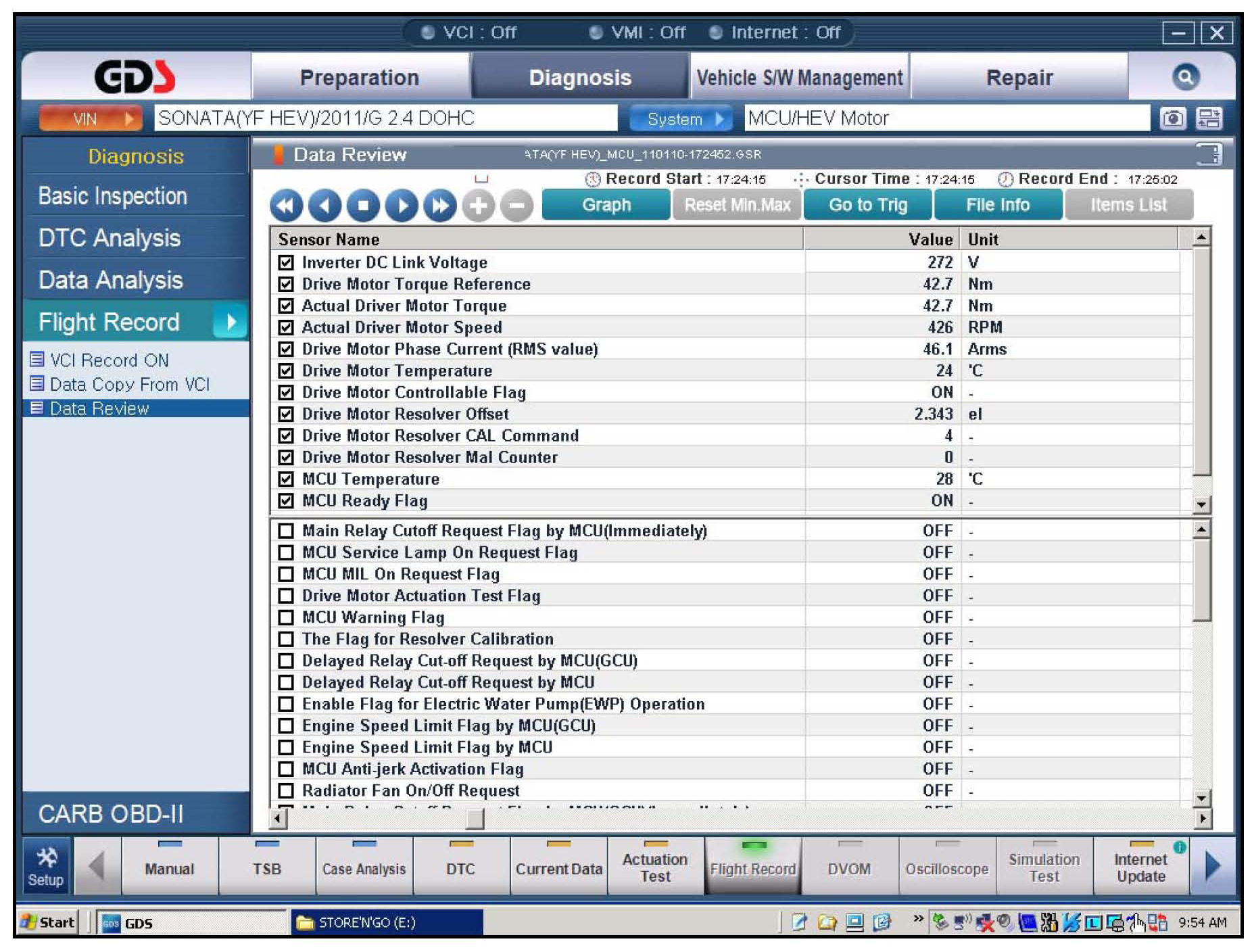Screen dimensions: 1254x952
Task: Take a screenshot with camera icon
Action: [x=1172, y=119]
